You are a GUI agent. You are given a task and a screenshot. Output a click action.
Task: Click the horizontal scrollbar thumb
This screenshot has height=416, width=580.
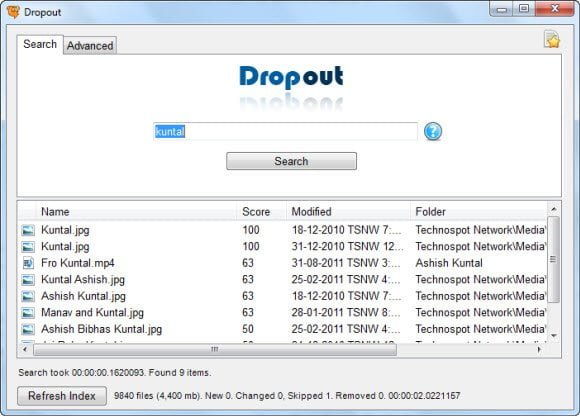(215, 349)
